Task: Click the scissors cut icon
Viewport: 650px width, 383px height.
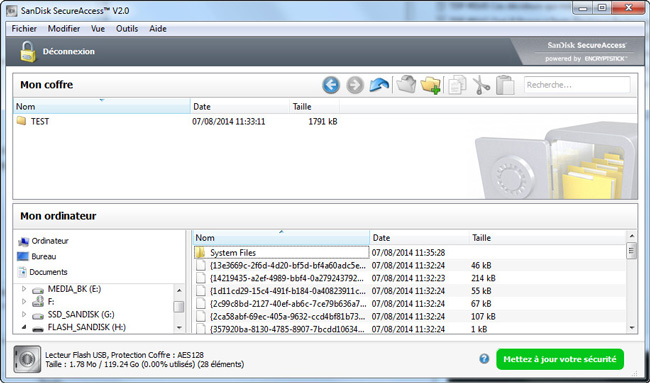Action: tap(481, 85)
